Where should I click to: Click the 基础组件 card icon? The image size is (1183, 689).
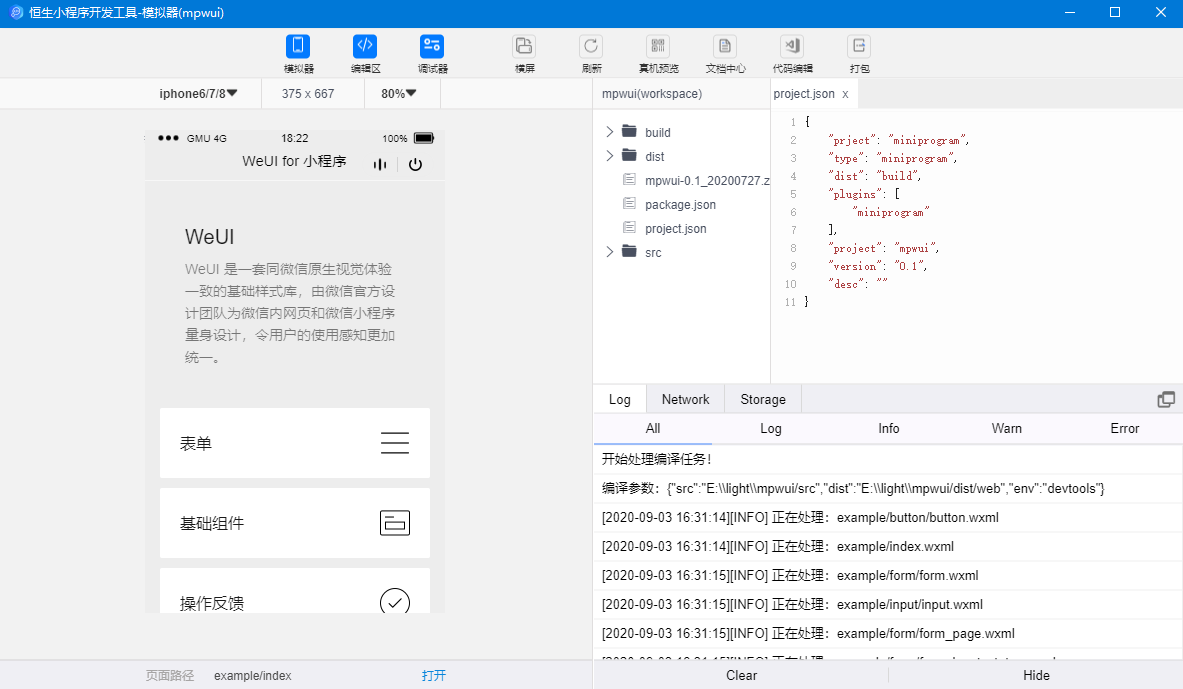pyautogui.click(x=395, y=523)
